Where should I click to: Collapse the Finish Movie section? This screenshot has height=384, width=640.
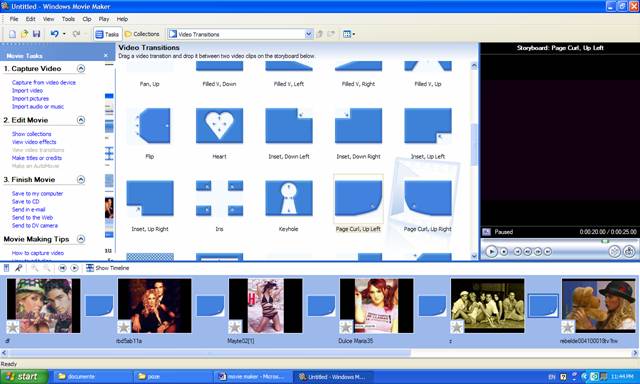[81, 180]
